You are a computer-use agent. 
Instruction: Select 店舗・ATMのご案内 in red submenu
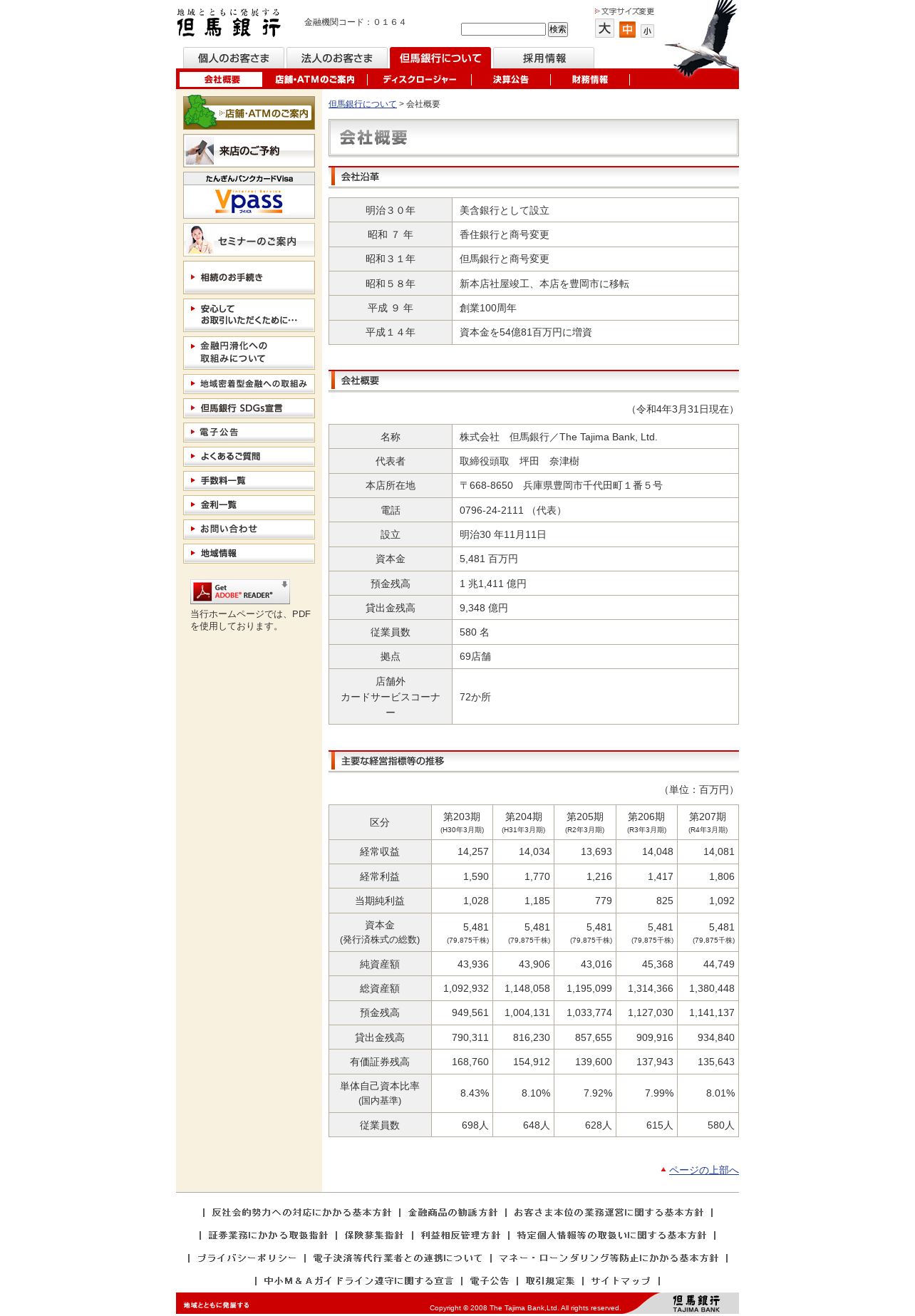point(315,80)
